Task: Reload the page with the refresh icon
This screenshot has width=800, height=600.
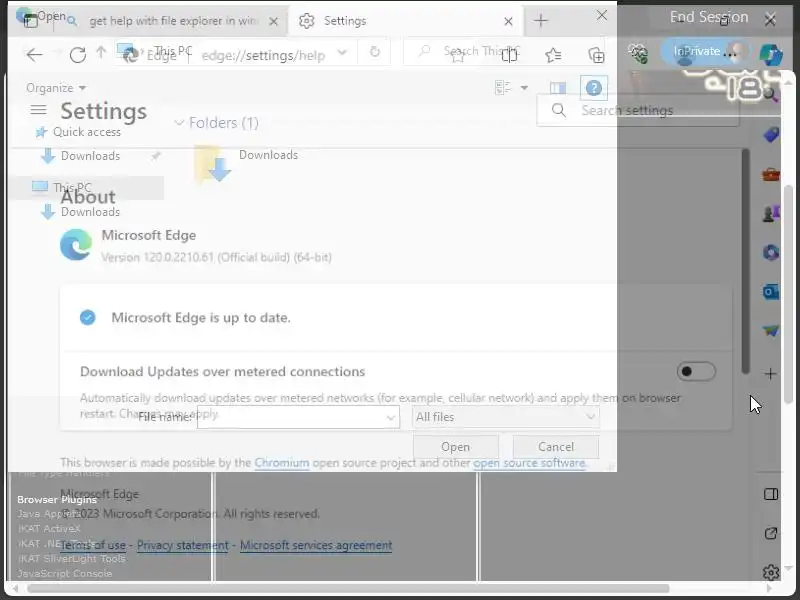Action: pos(78,55)
